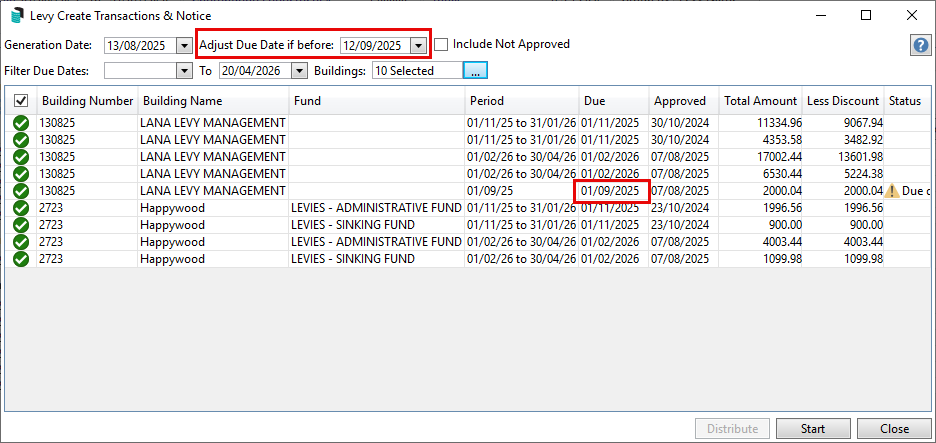Click the green check icon for the 900.00 row

(x=21, y=225)
